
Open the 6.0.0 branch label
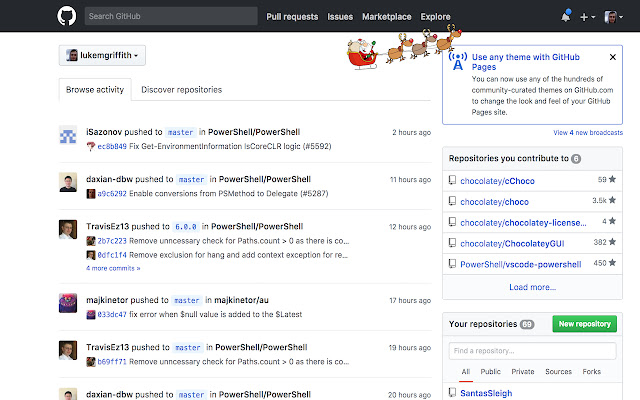point(186,227)
